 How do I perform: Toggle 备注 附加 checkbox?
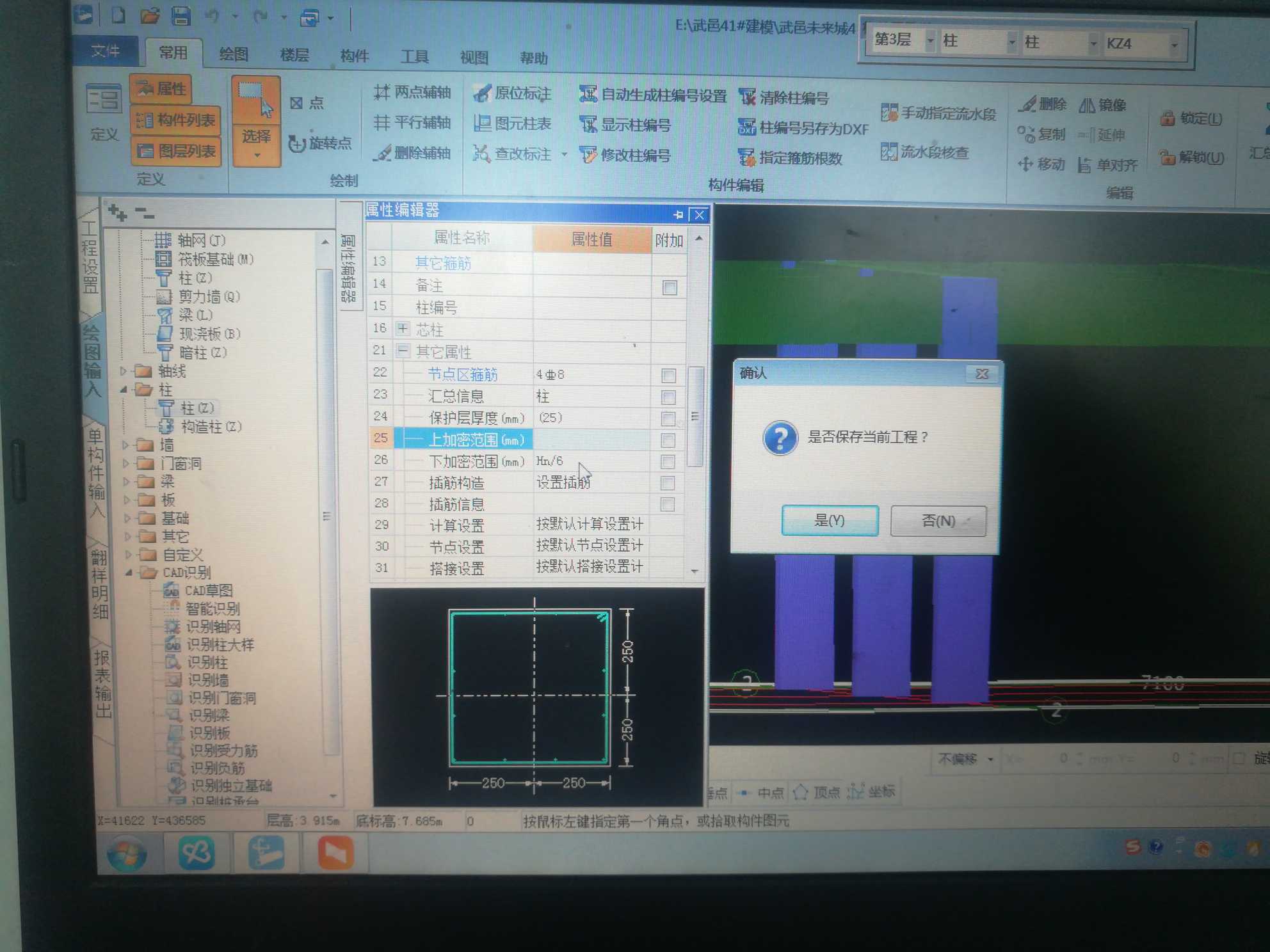coord(670,287)
